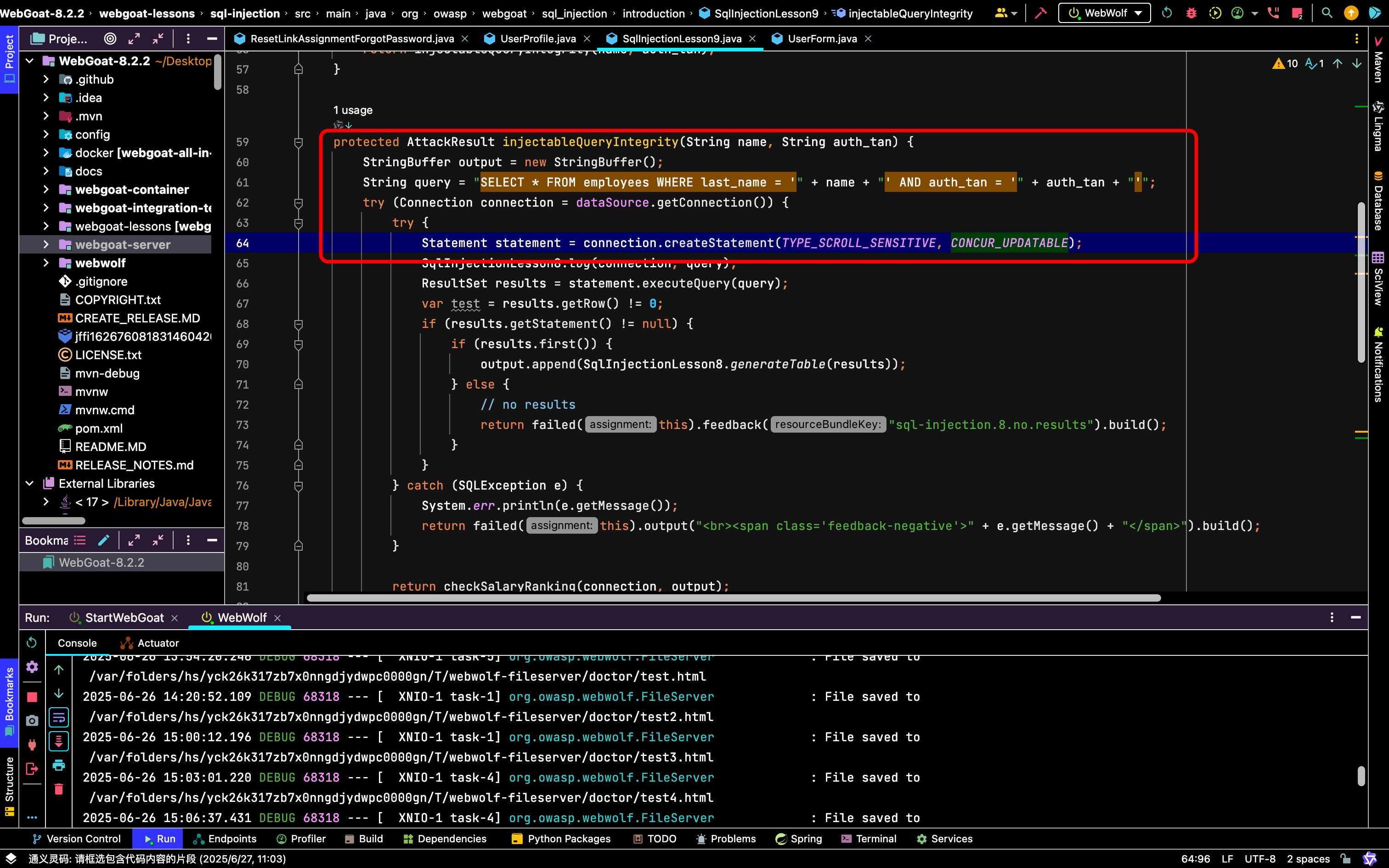Screen dimensions: 1389x868
Task: Click the editor horizontal scrollbar
Action: coord(734,597)
